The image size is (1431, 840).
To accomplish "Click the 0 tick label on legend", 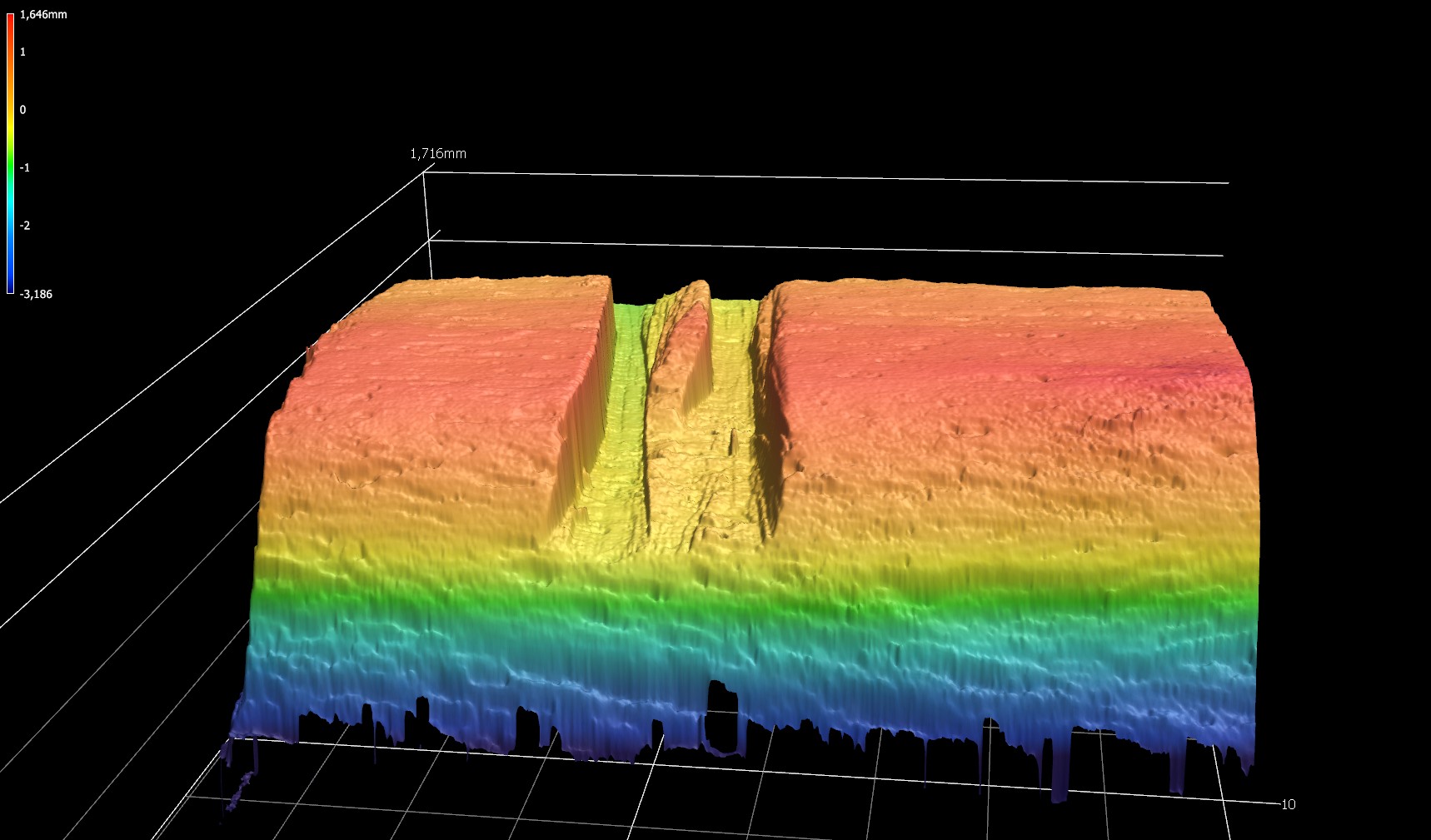I will pos(22,110).
